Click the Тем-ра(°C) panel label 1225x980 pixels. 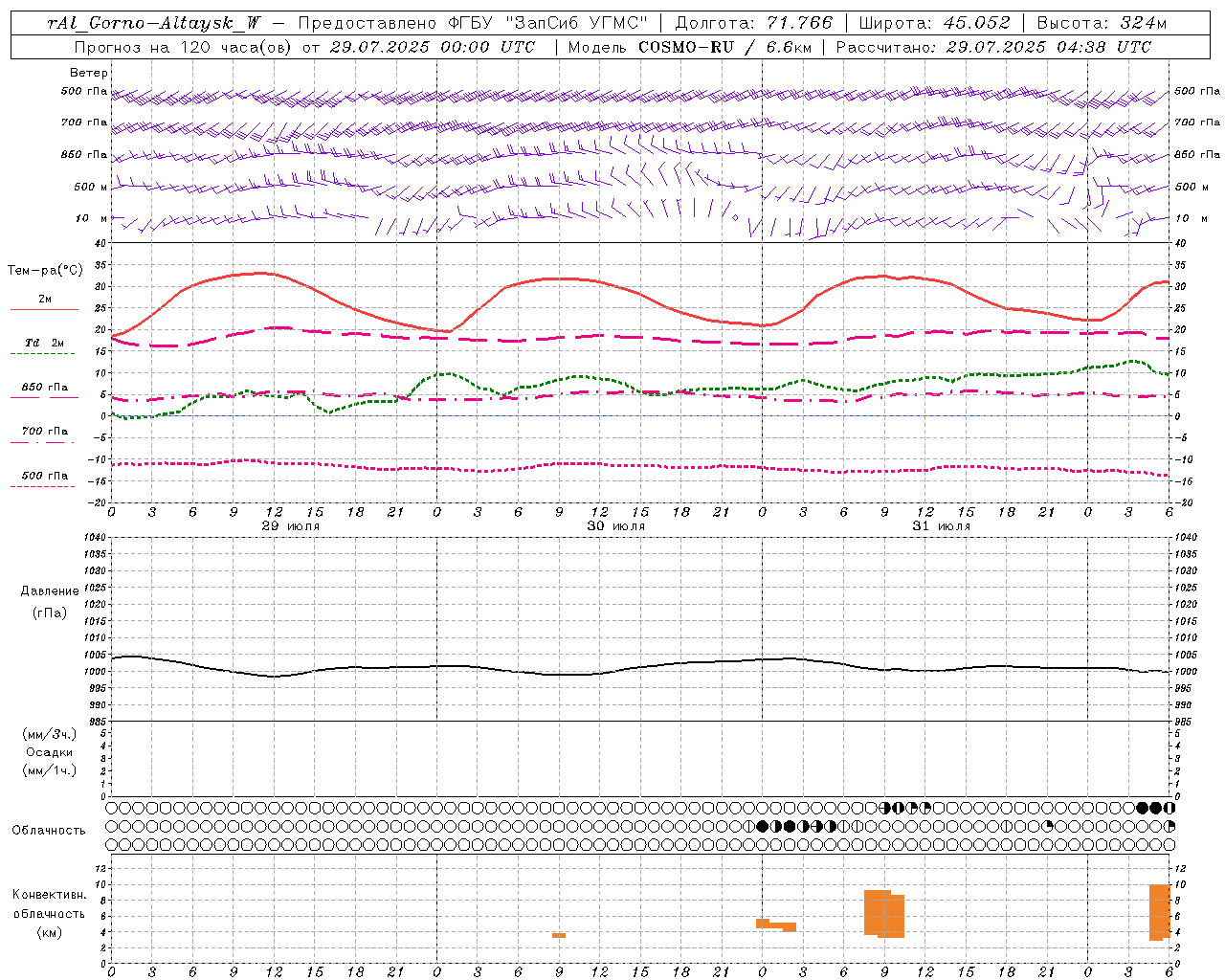pos(45,271)
